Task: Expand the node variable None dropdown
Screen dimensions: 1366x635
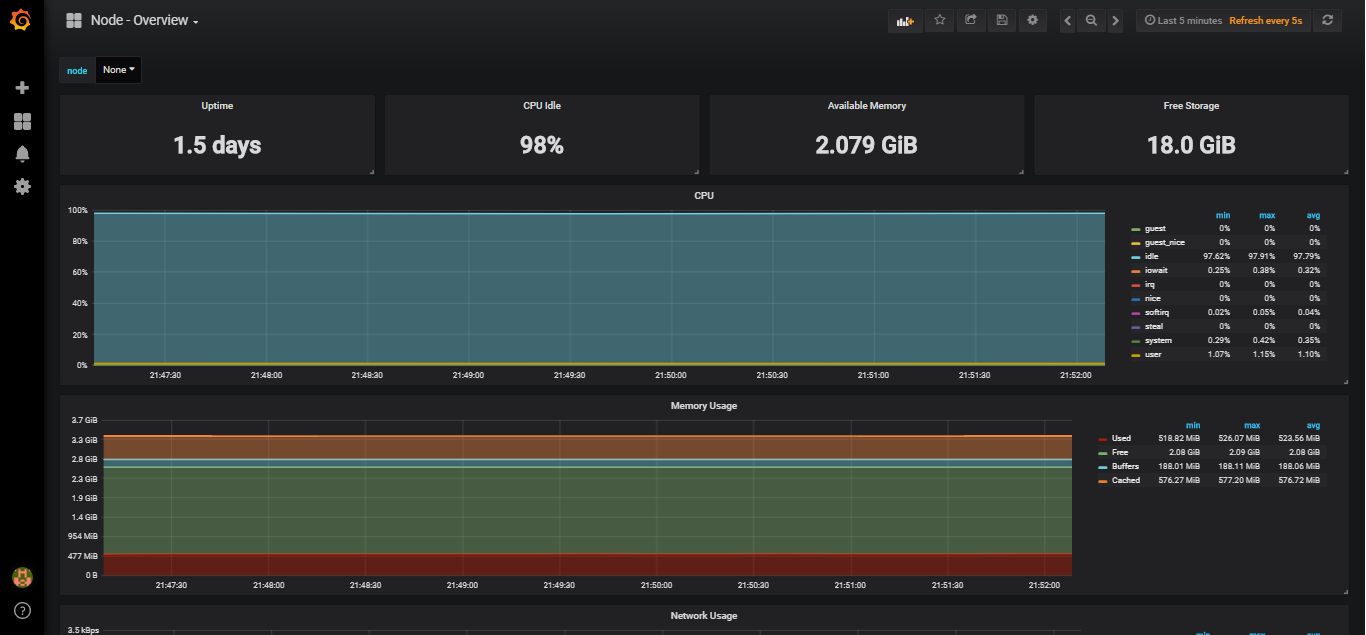Action: [119, 70]
